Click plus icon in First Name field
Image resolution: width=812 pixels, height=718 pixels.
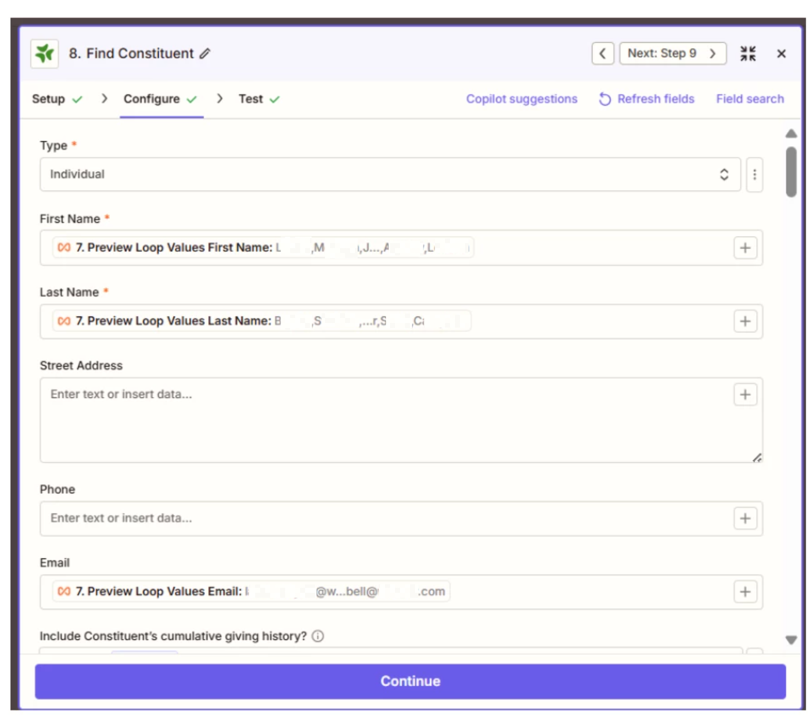[745, 248]
